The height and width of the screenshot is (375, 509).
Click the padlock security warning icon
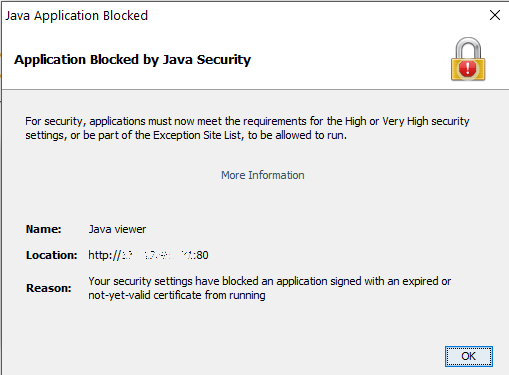pos(468,59)
